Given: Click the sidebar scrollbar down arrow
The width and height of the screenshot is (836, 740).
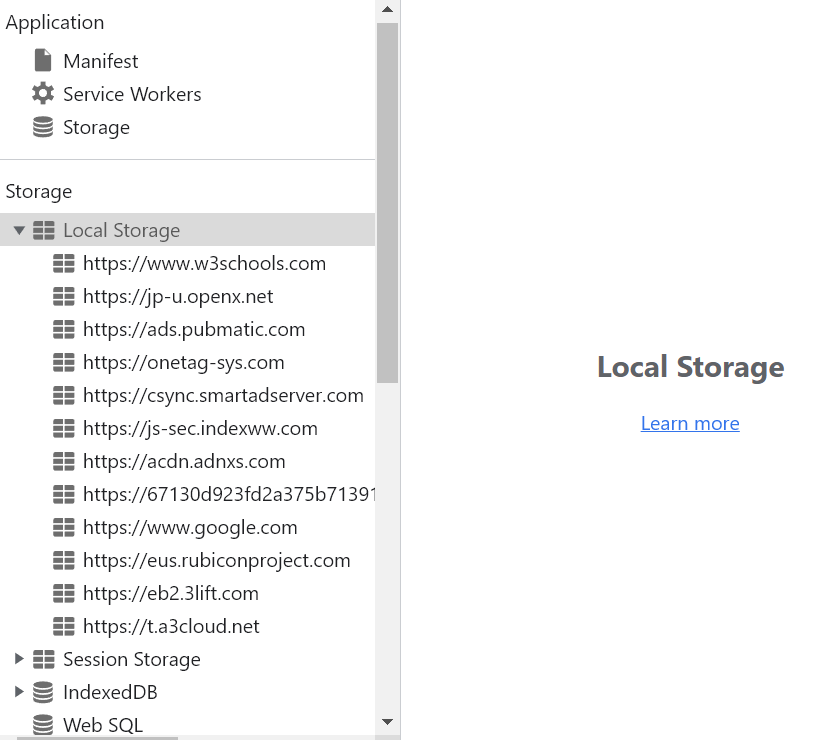Looking at the screenshot, I should (388, 722).
